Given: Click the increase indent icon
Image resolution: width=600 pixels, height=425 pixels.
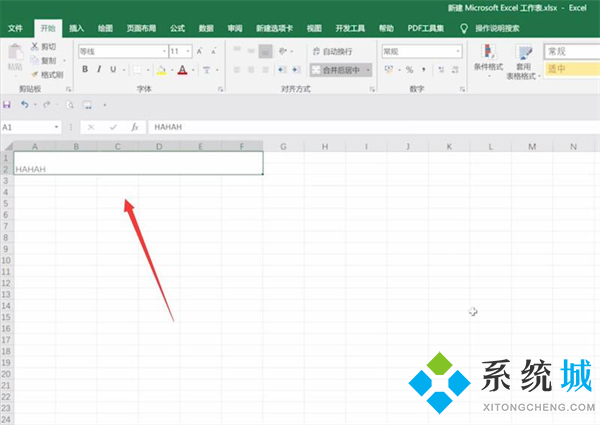Looking at the screenshot, I should tap(295, 70).
